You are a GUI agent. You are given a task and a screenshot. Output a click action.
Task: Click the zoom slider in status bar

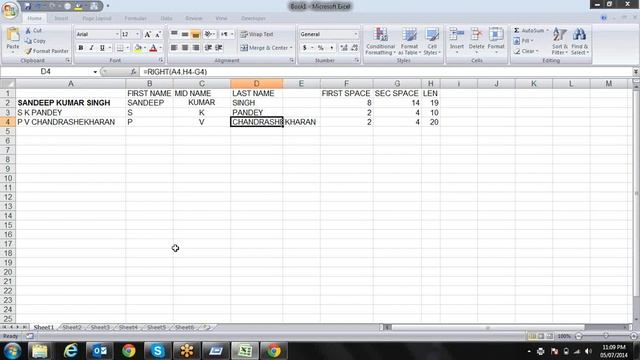click(x=606, y=336)
